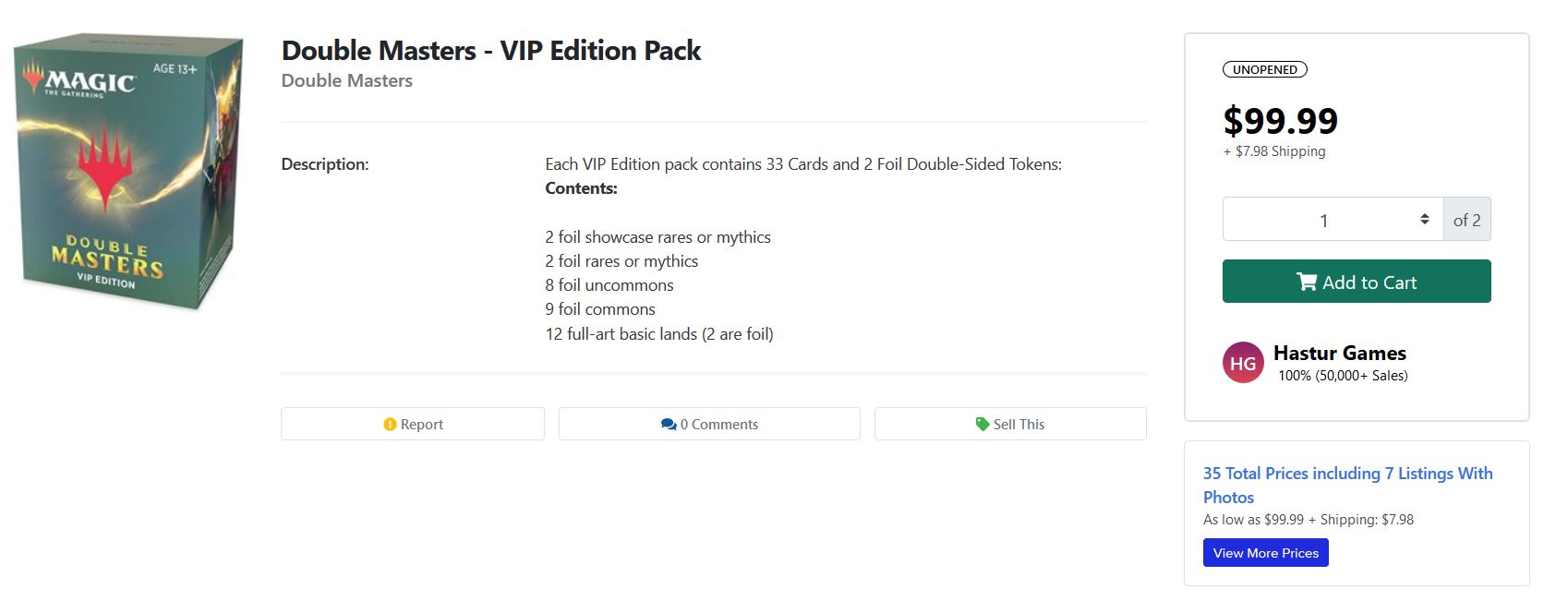
Task: Open the Double Masters set subtitle link
Action: point(346,80)
